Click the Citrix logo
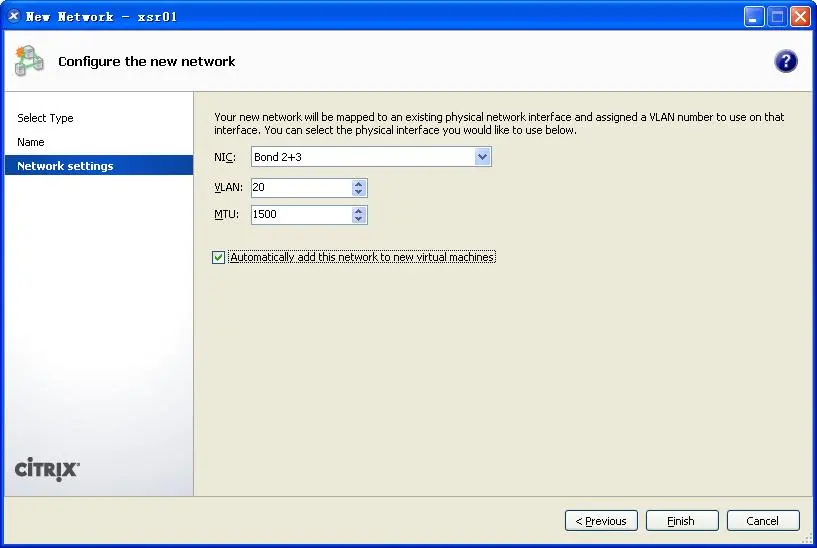 (47, 469)
